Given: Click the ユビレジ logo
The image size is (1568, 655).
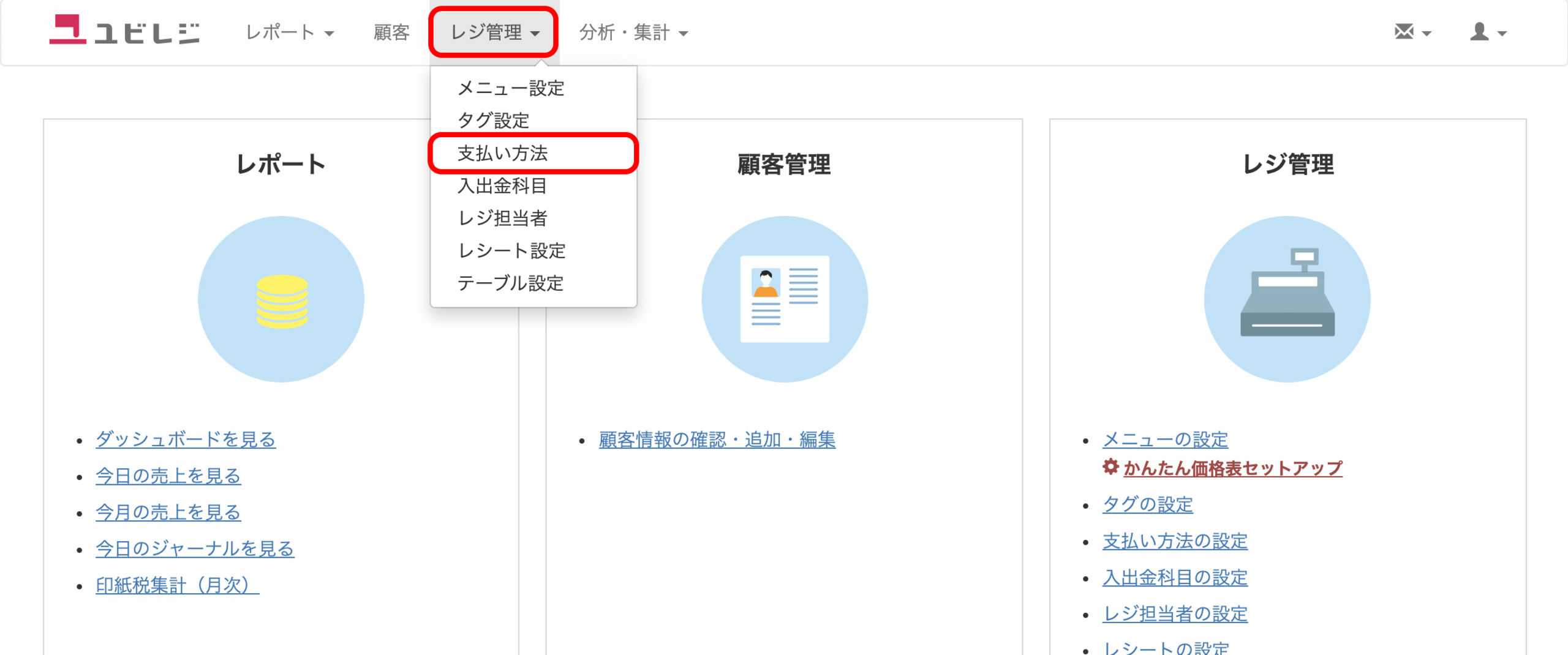Looking at the screenshot, I should pos(124,31).
